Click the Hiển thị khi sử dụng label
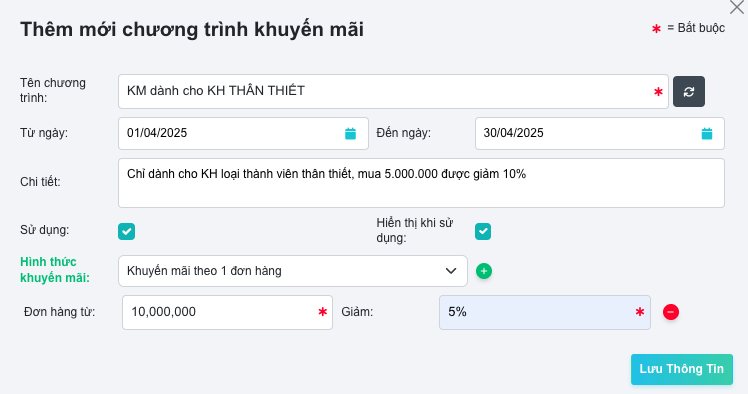748x394 pixels. click(x=415, y=230)
